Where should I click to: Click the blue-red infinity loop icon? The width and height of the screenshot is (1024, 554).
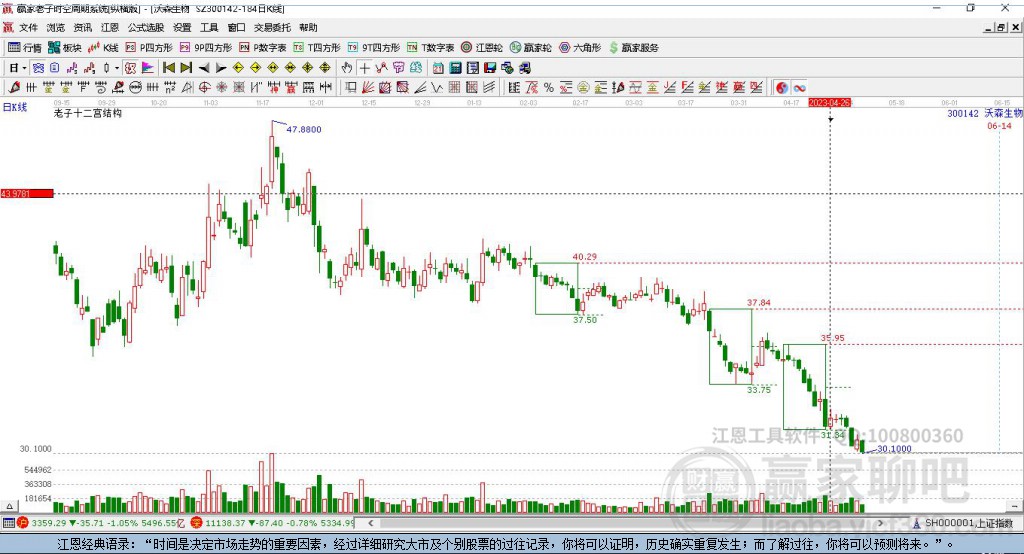click(799, 88)
